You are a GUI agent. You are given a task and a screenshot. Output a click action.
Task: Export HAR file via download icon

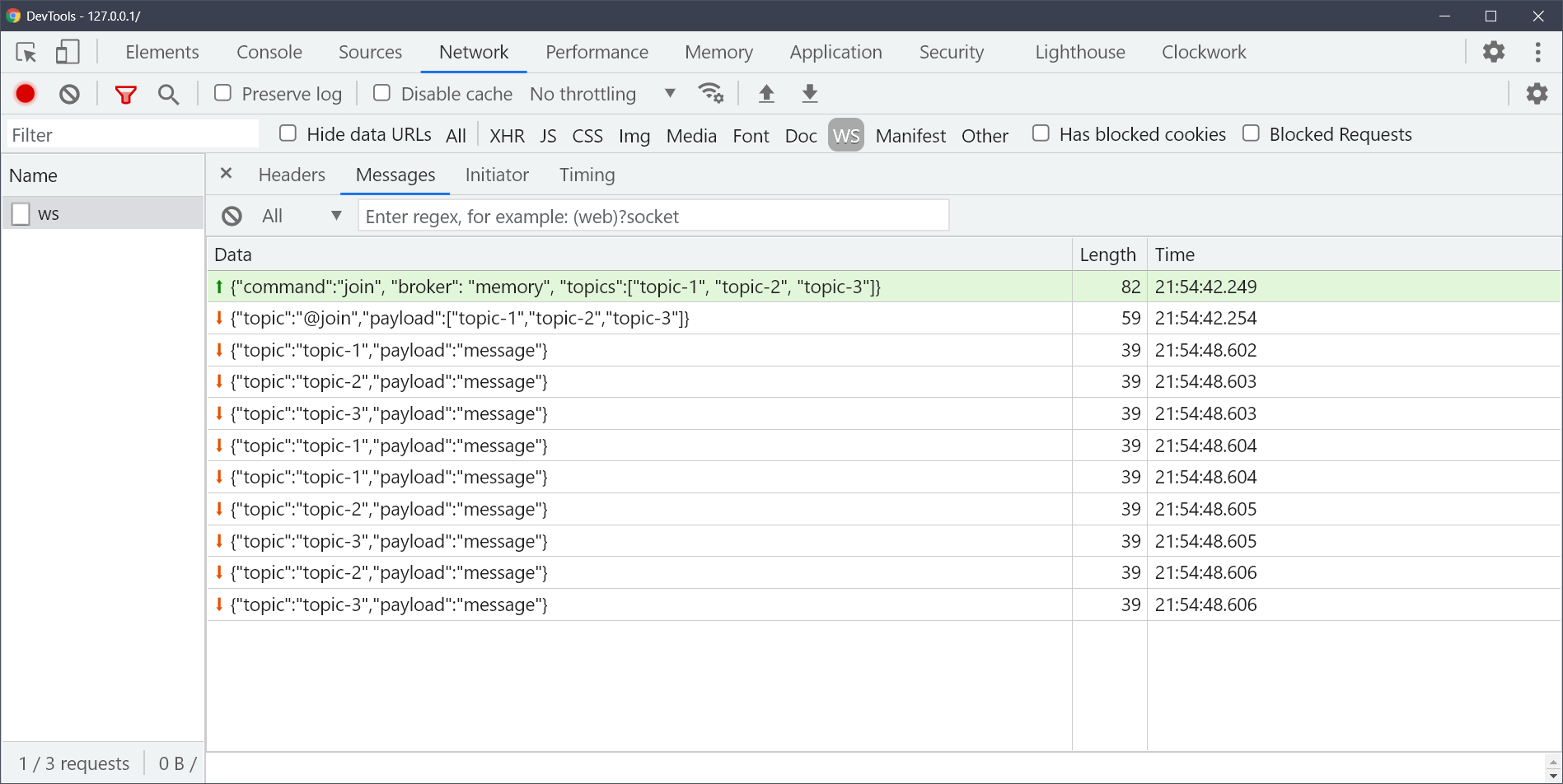tap(809, 93)
